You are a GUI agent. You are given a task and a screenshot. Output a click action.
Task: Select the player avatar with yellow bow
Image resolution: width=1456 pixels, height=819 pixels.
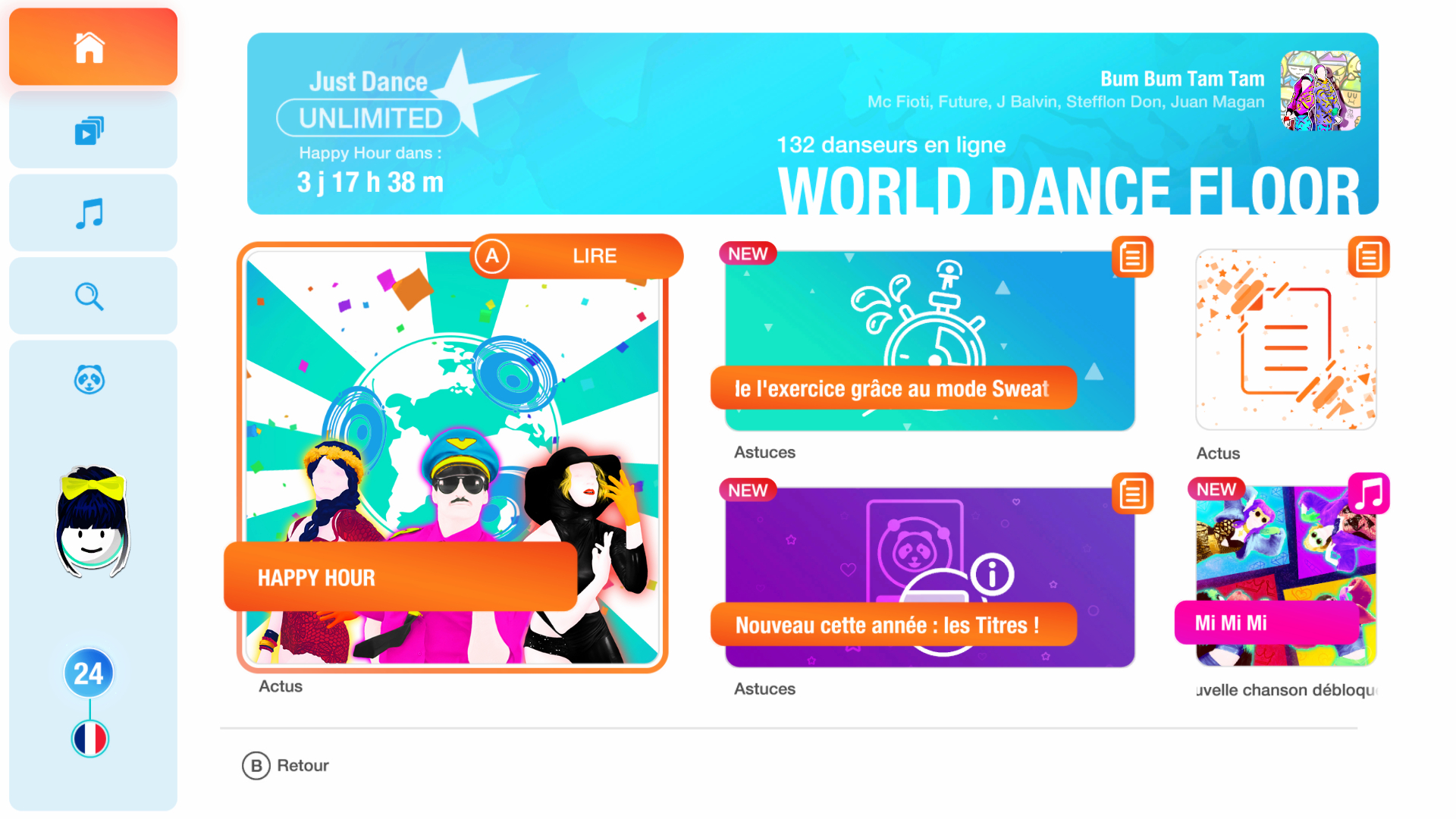click(x=93, y=522)
